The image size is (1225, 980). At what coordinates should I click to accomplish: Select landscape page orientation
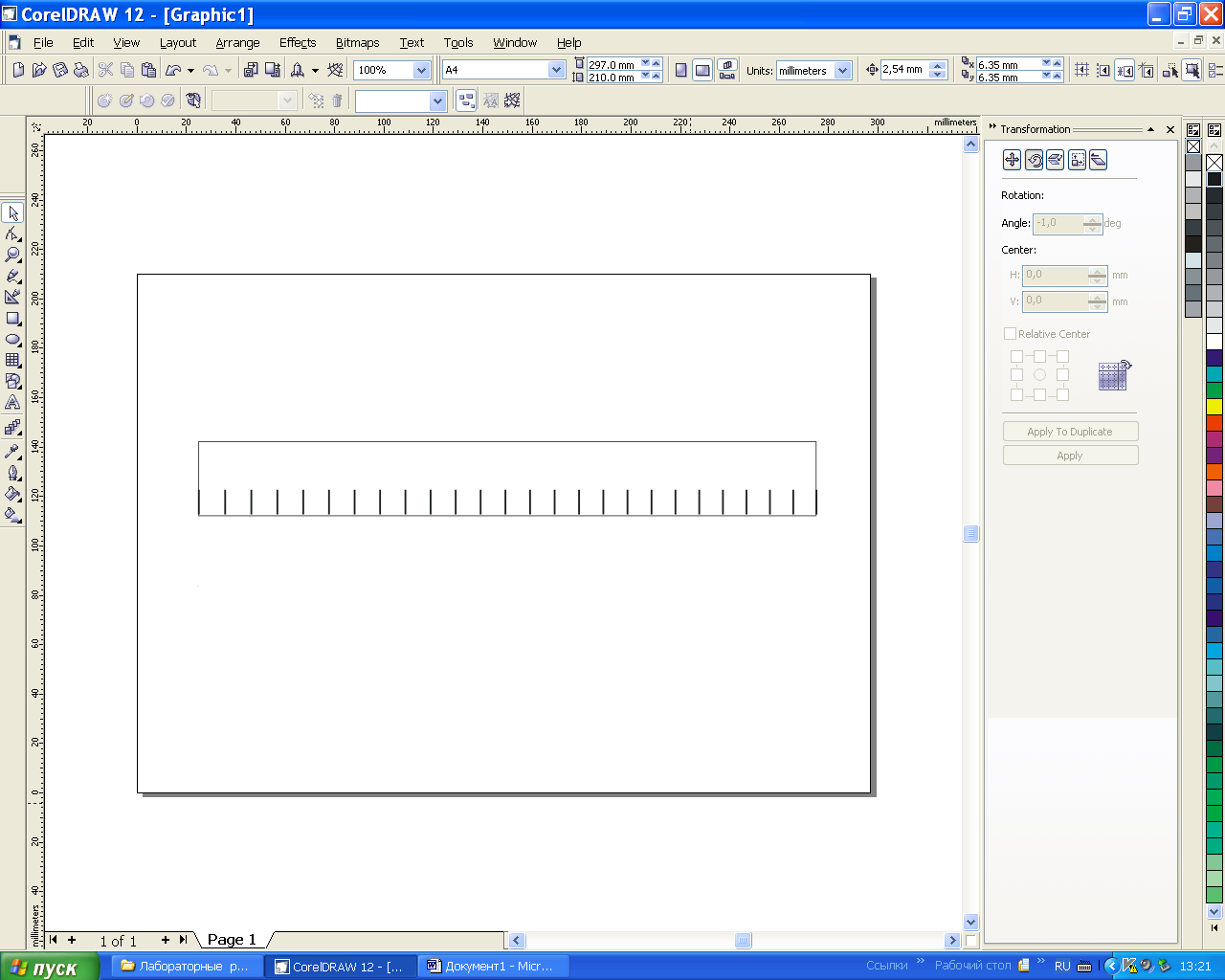[702, 70]
